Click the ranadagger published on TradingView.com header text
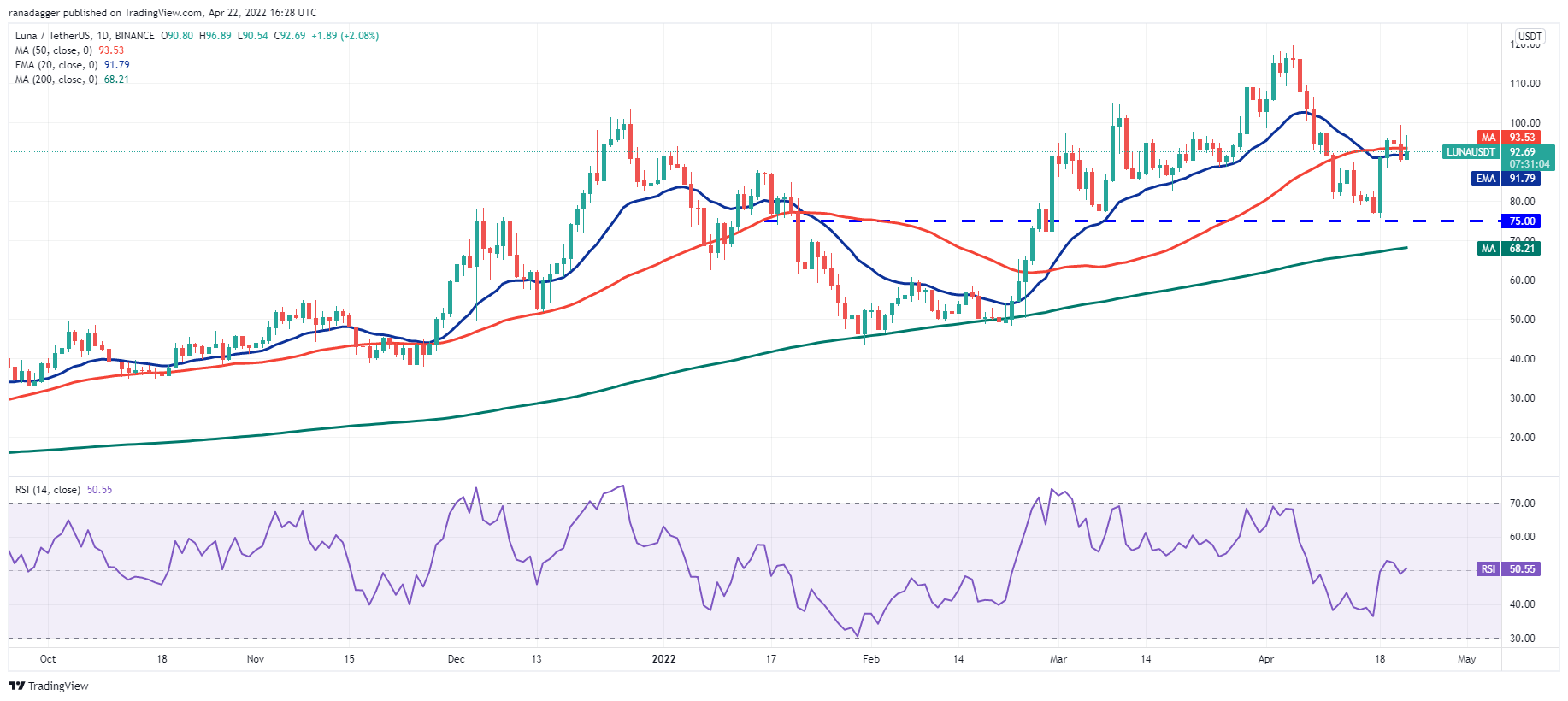The height and width of the screenshot is (701, 1568). [162, 13]
